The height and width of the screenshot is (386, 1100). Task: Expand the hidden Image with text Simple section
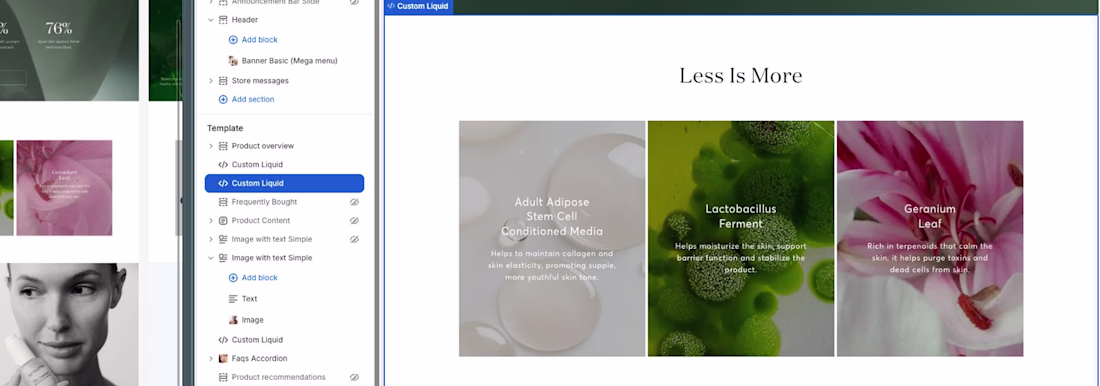coord(210,239)
